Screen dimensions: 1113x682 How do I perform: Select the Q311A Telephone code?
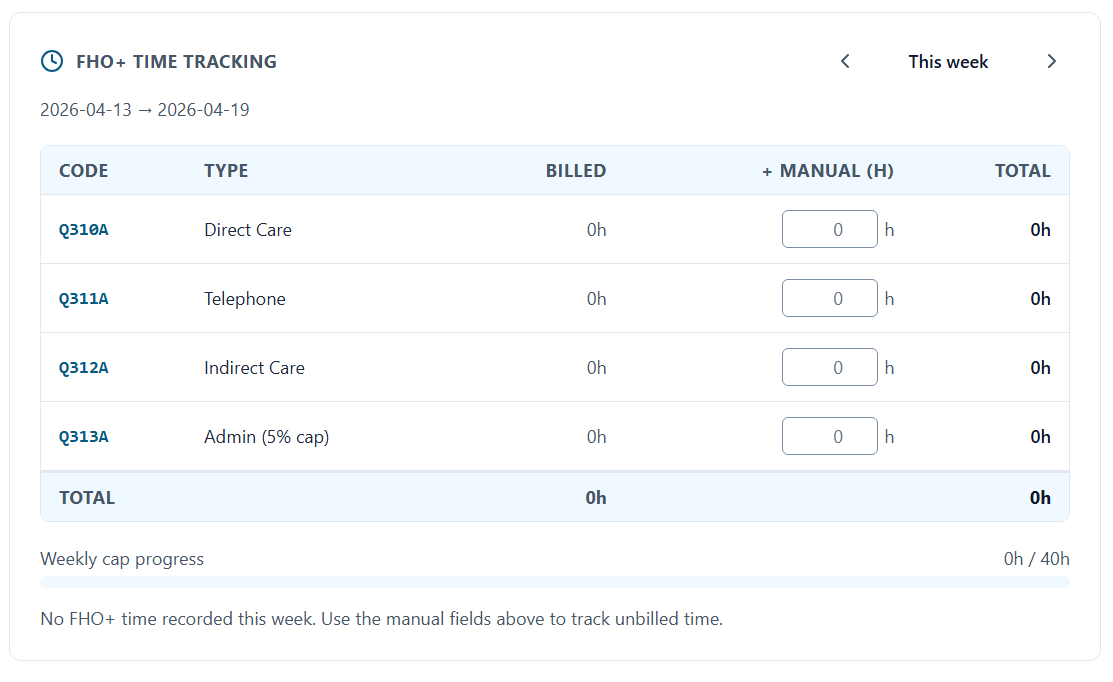(x=83, y=298)
